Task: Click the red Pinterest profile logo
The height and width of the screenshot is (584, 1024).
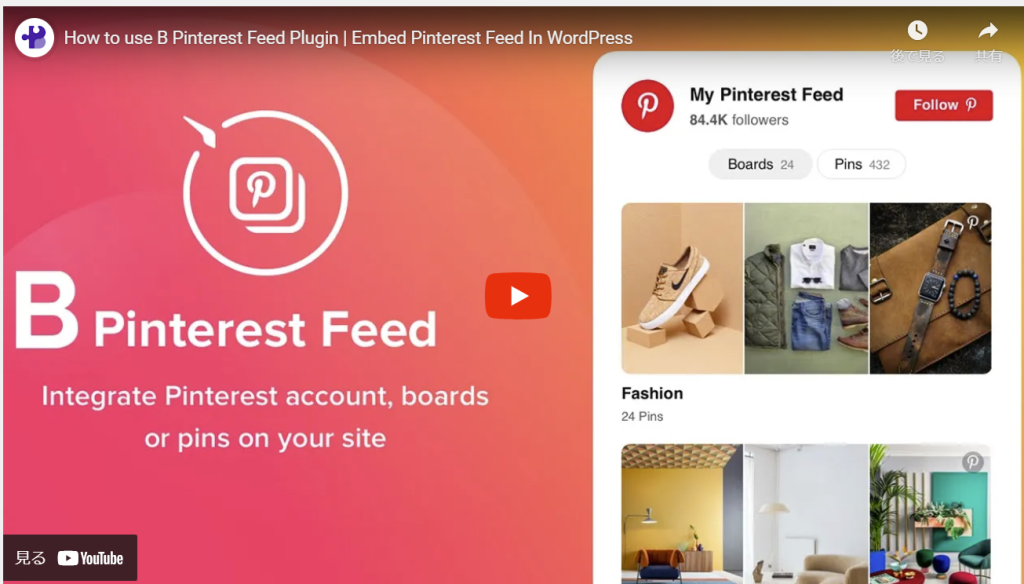Action: click(x=647, y=106)
